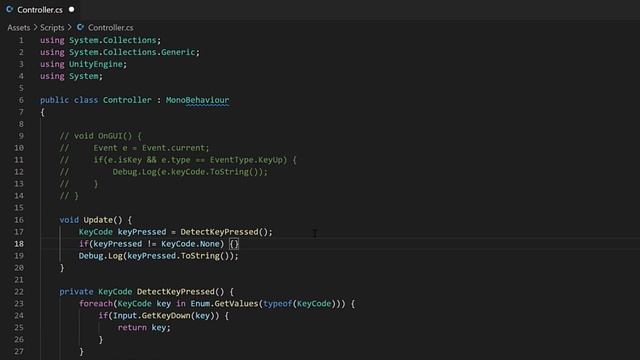Viewport: 640px width, 360px height.
Task: Click 'Input.GetKeyDown(key)' on line 24
Action: pos(163,316)
